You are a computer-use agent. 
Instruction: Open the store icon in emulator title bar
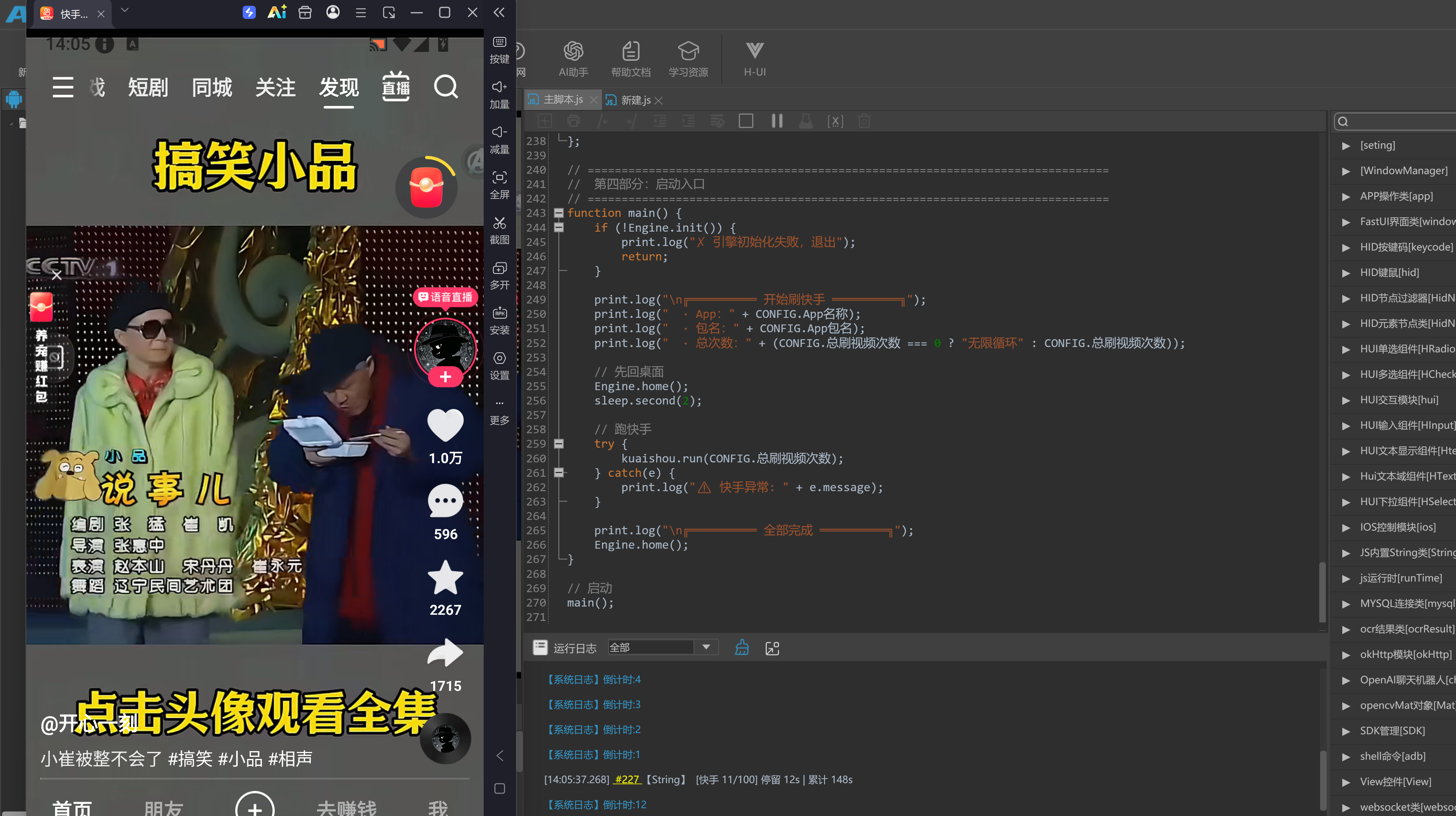click(x=305, y=12)
